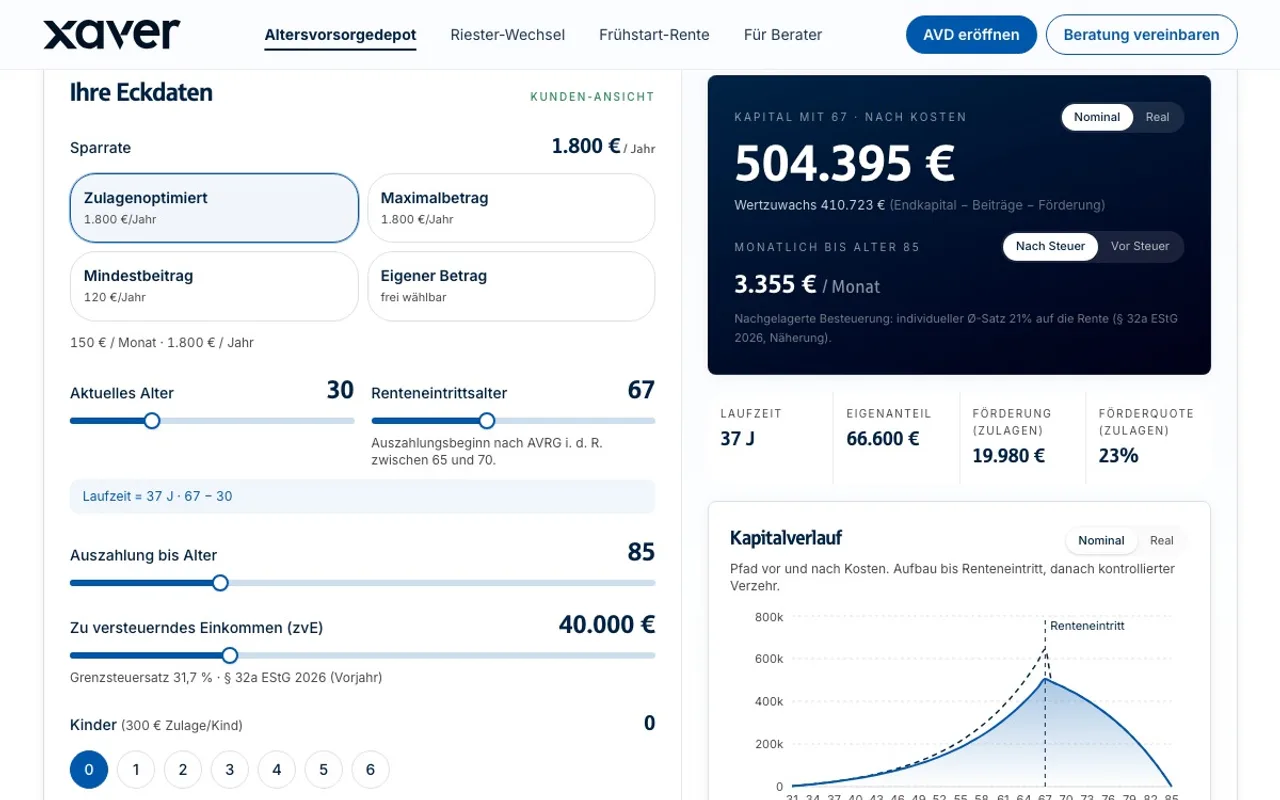
Task: Click the Auszahlung bis Alter slider handle
Action: [220, 583]
